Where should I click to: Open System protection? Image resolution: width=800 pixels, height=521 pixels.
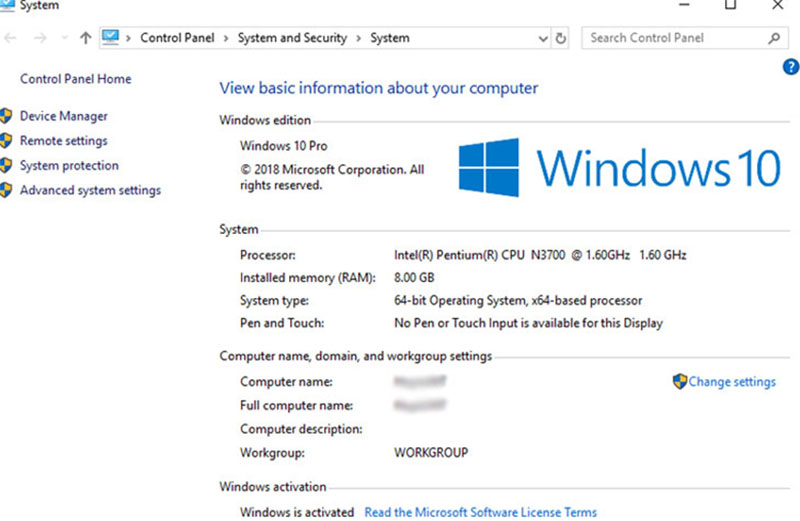[69, 166]
